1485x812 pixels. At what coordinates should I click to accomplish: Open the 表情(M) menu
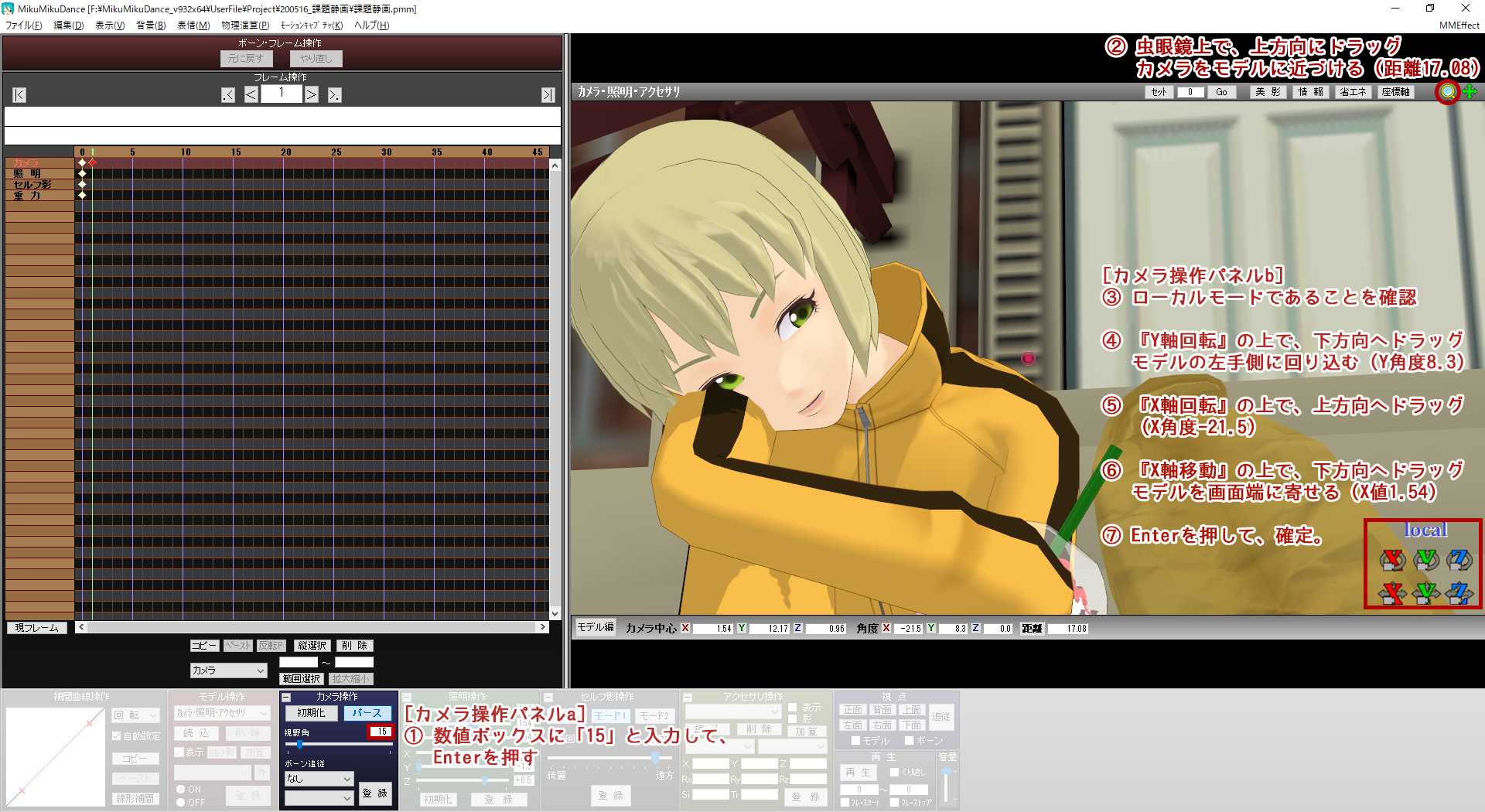click(193, 26)
